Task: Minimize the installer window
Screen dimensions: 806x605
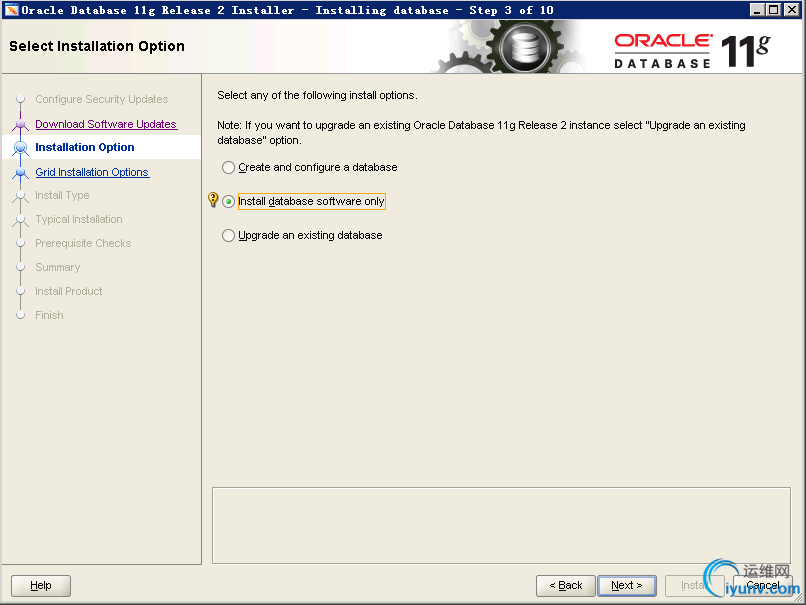Action: coord(757,10)
